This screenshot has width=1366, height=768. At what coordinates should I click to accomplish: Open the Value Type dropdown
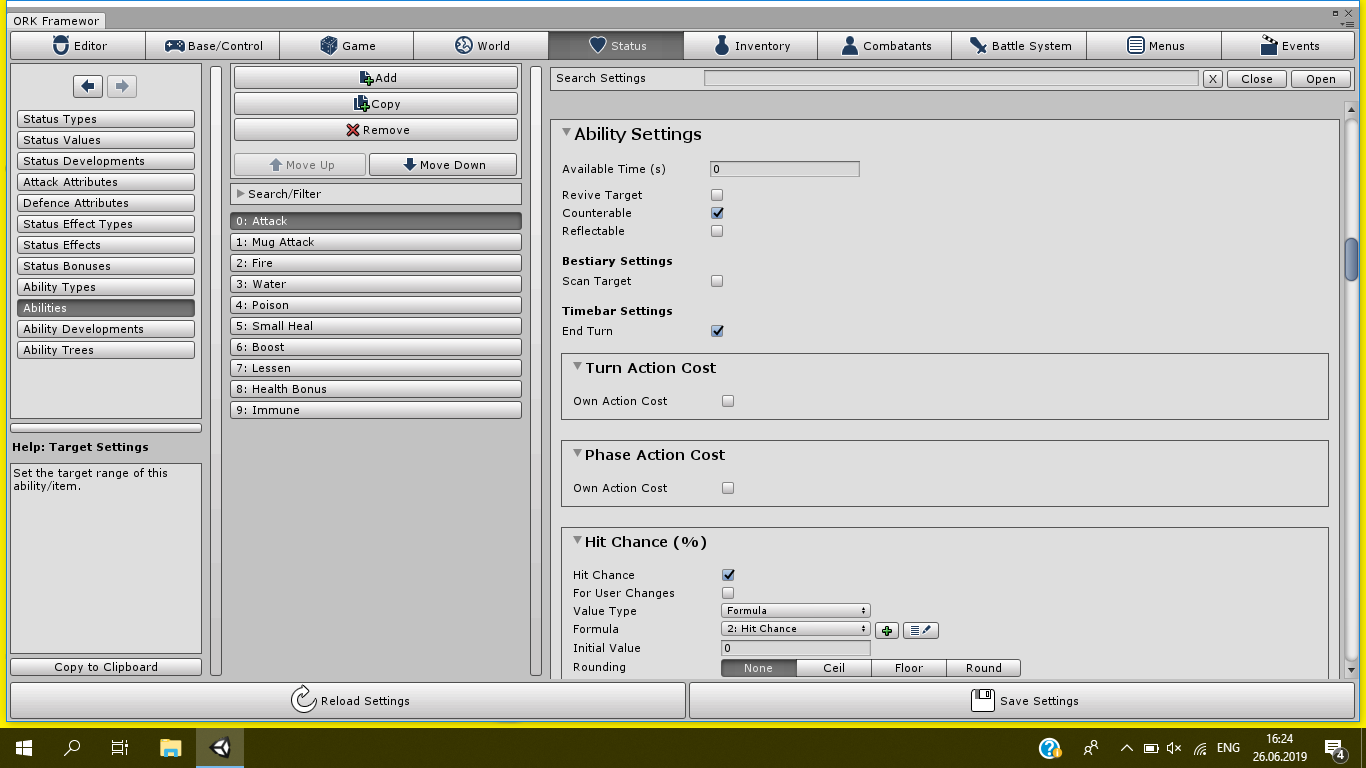(x=796, y=611)
